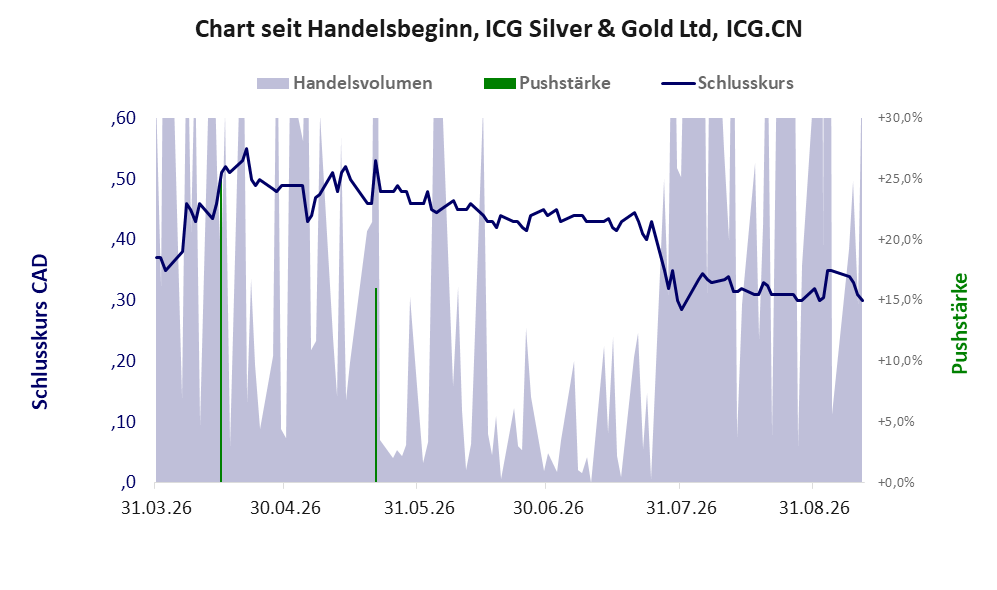The image size is (997, 590).
Task: Click the 31.07.26 date axis label
Action: pyautogui.click(x=681, y=509)
